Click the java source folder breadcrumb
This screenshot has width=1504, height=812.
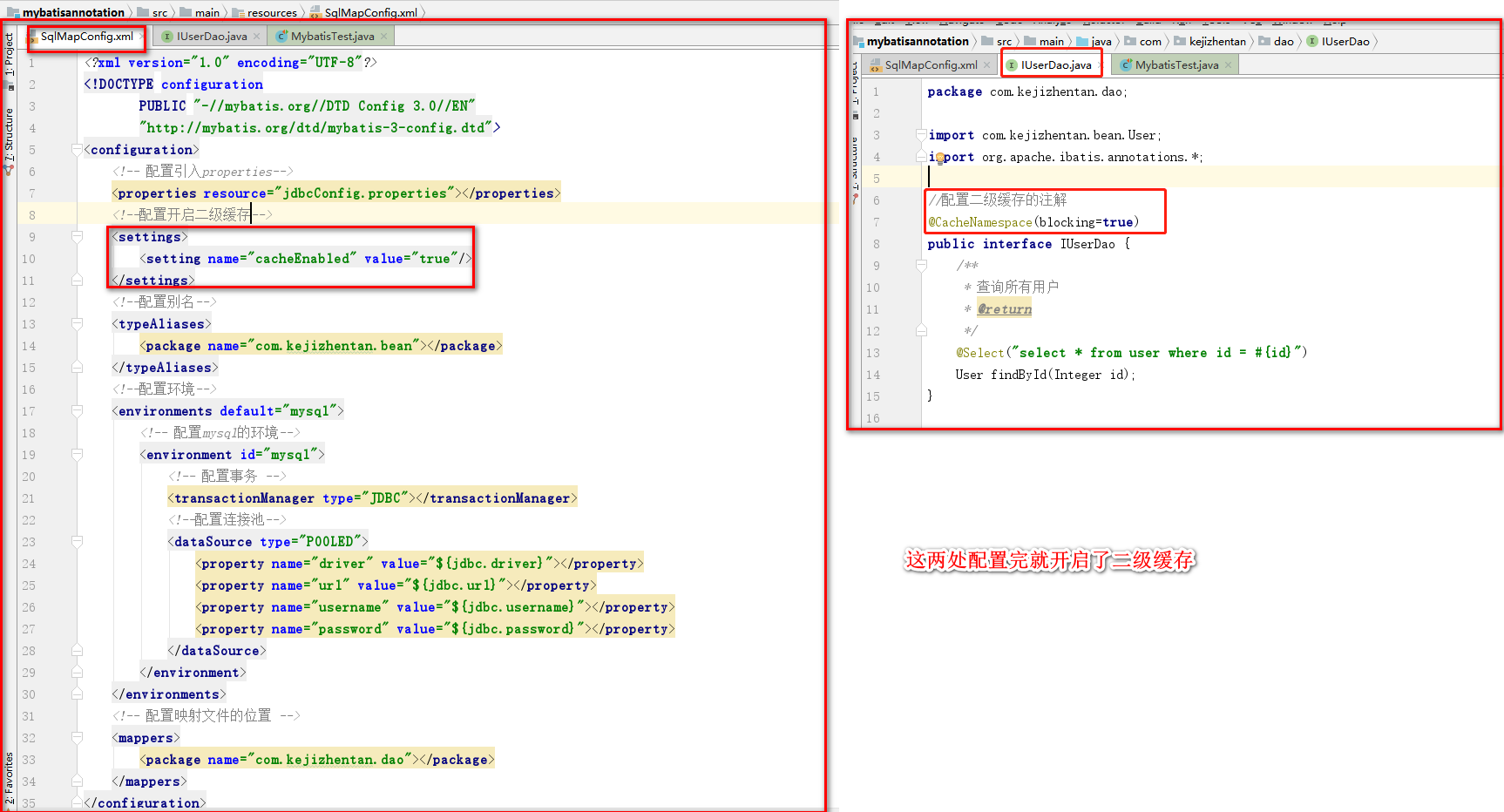pyautogui.click(x=1094, y=41)
